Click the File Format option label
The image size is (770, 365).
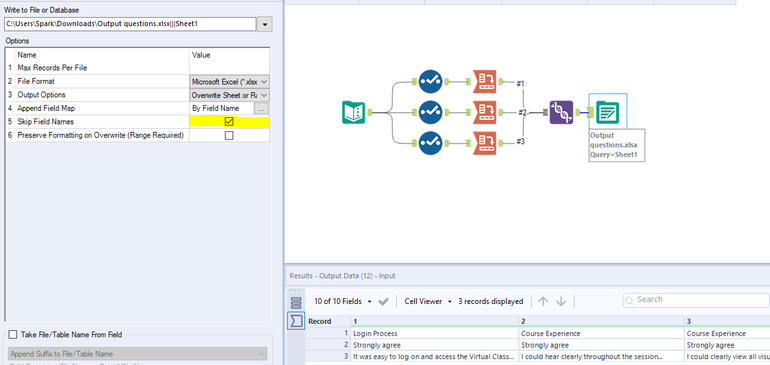click(36, 81)
